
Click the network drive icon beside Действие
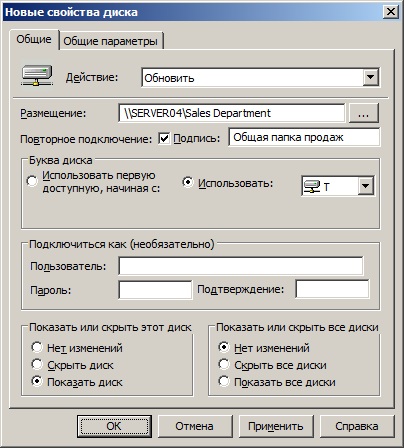(x=37, y=76)
